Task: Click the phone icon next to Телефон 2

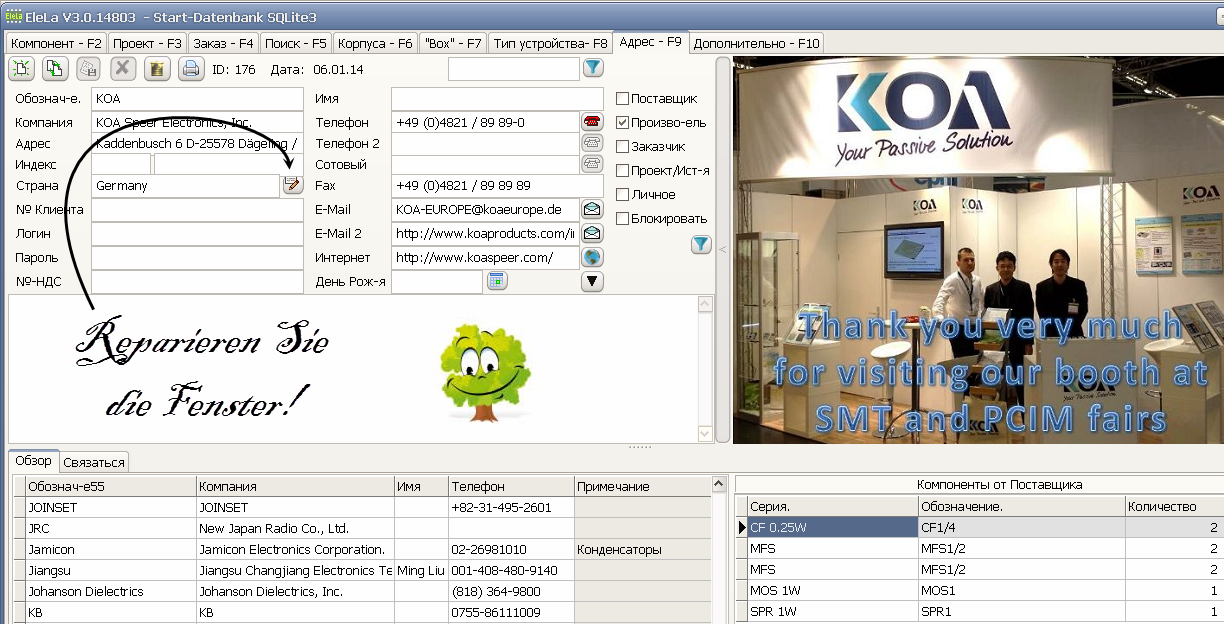Action: (x=592, y=143)
